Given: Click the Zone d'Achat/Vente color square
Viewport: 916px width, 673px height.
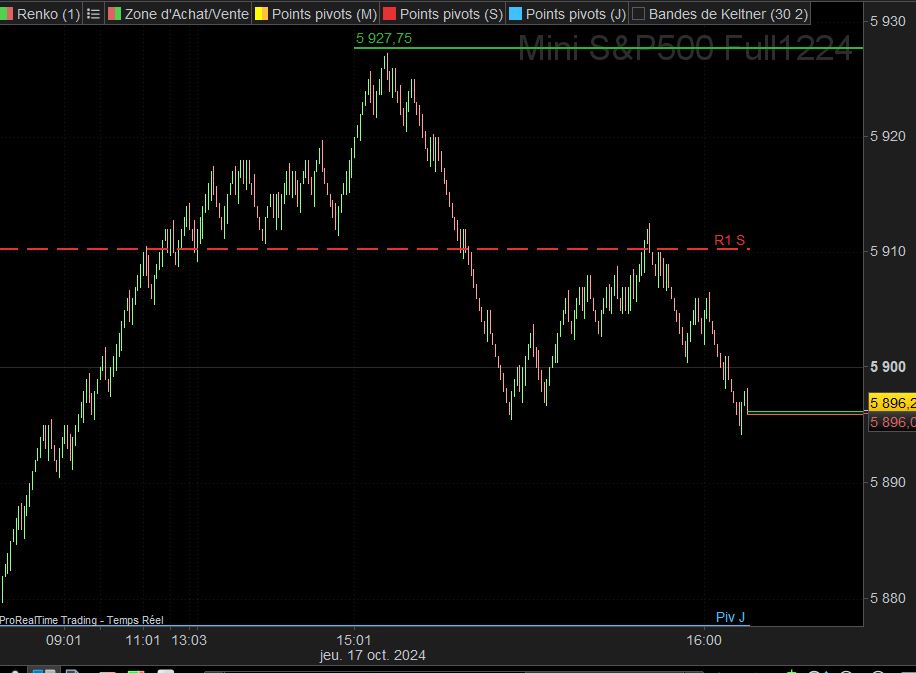Looking at the screenshot, I should point(114,13).
